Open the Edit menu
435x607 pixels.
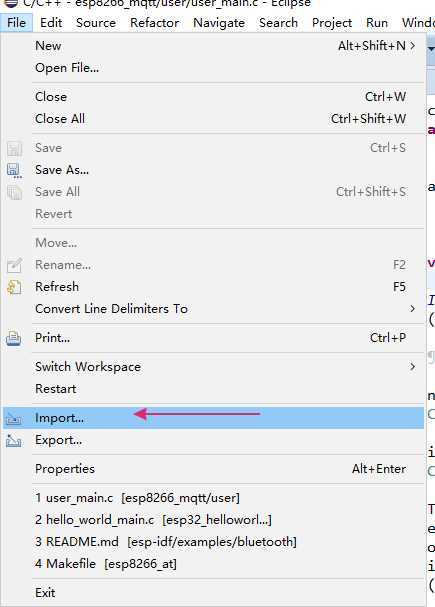[x=51, y=23]
